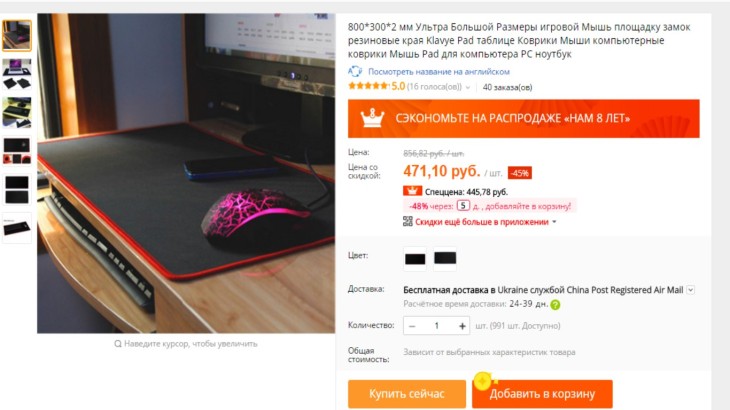Click the Добавить в корзину button
Screen dimensions: 730x410
pos(542,394)
